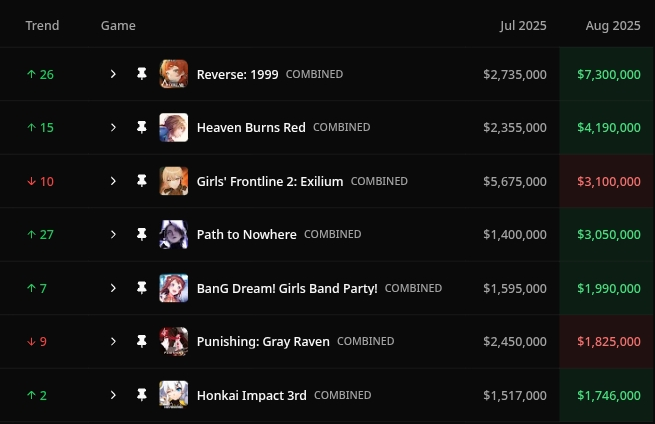
Task: Unpin the Reverse: 1999 row
Action: pos(142,74)
